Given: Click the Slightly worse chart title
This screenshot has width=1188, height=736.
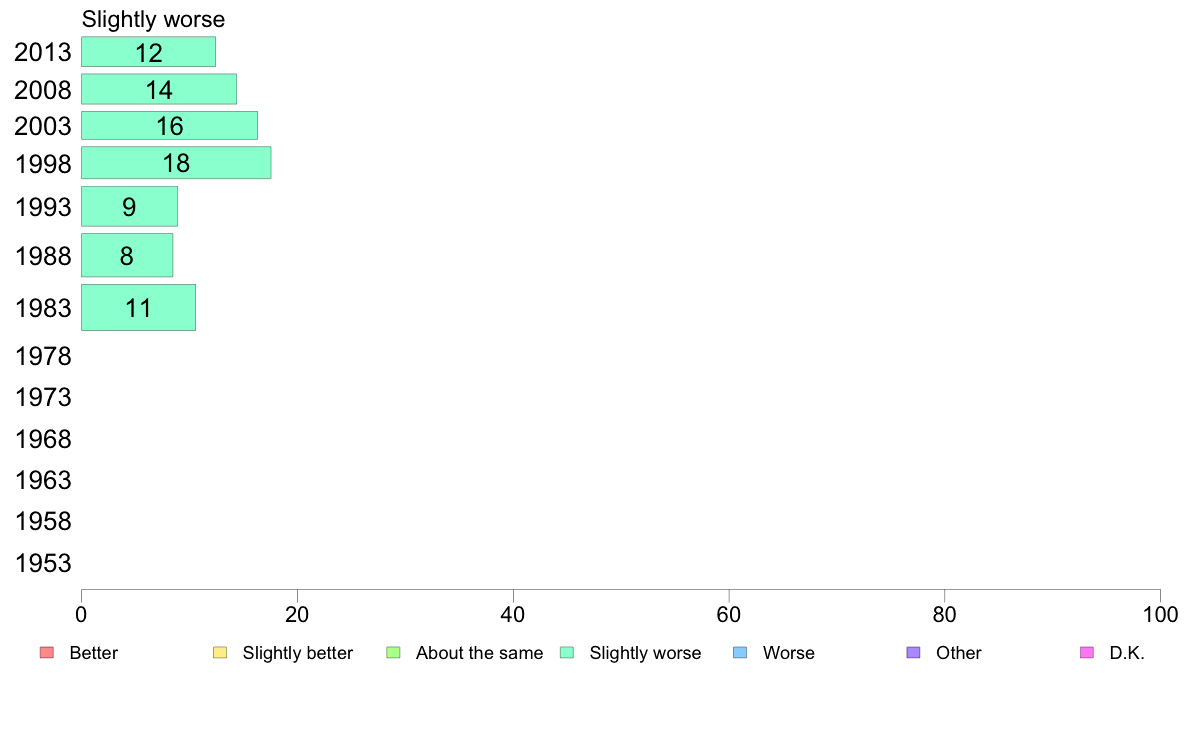Looking at the screenshot, I should tap(153, 19).
